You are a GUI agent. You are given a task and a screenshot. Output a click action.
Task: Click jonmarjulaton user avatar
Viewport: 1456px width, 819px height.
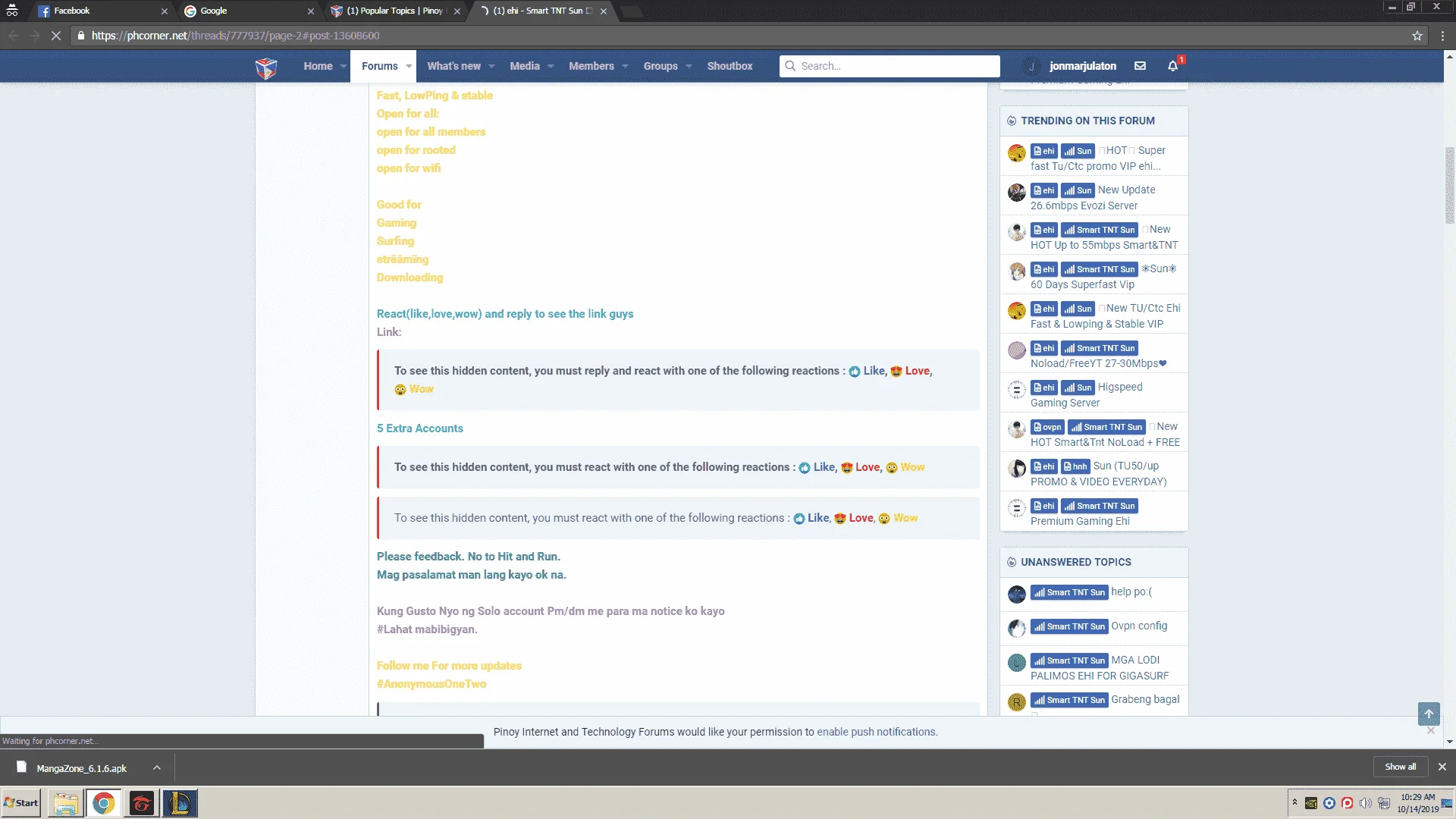(1031, 66)
